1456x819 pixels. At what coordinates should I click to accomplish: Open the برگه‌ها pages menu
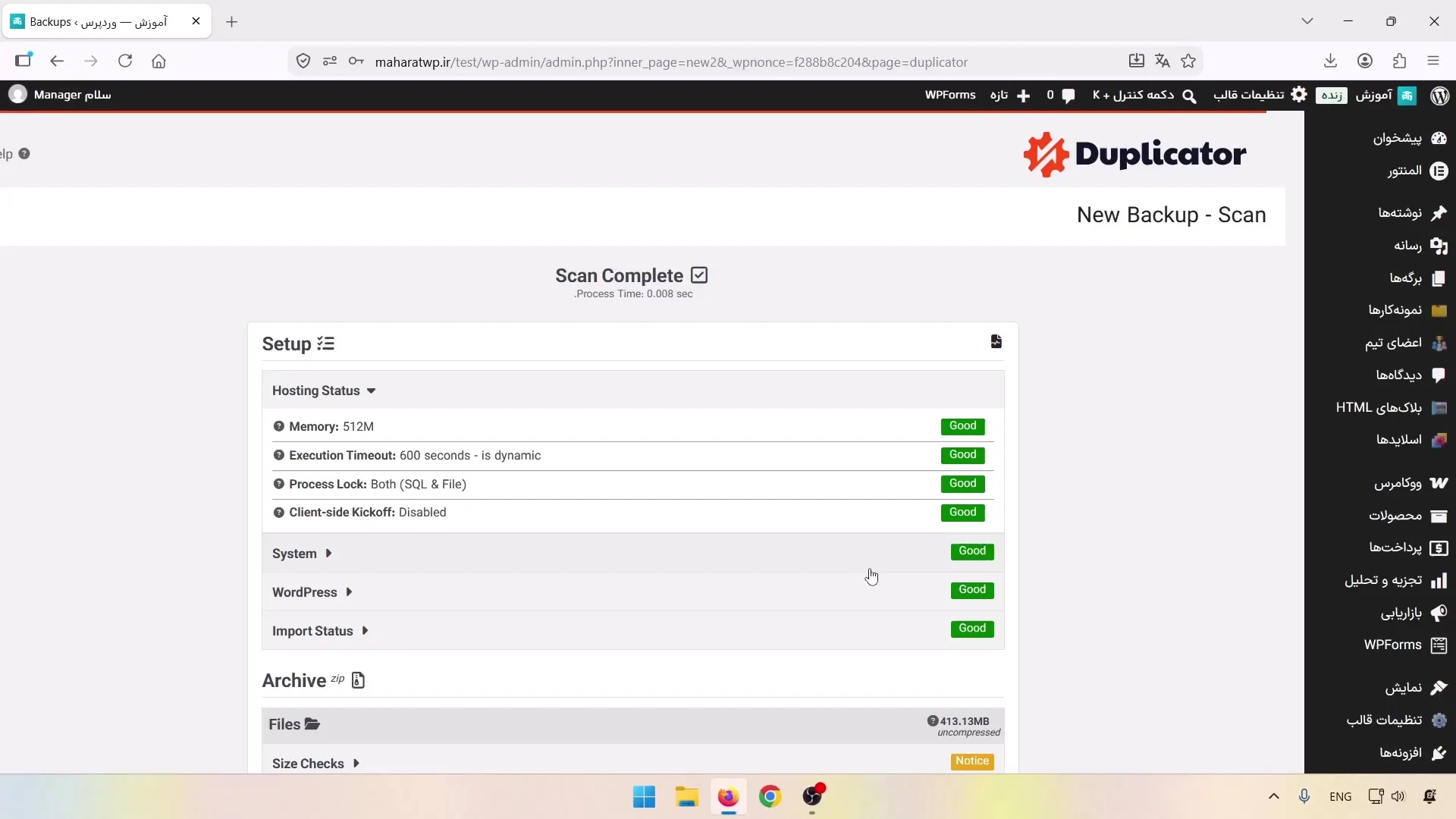(1380, 278)
